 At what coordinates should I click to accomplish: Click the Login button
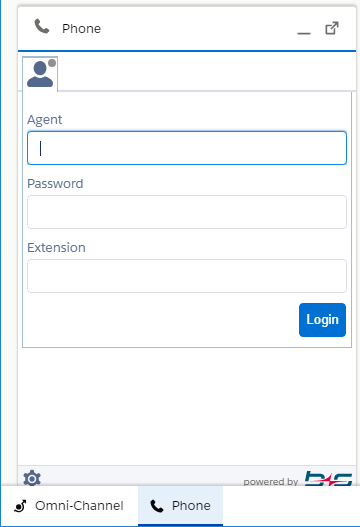point(322,320)
